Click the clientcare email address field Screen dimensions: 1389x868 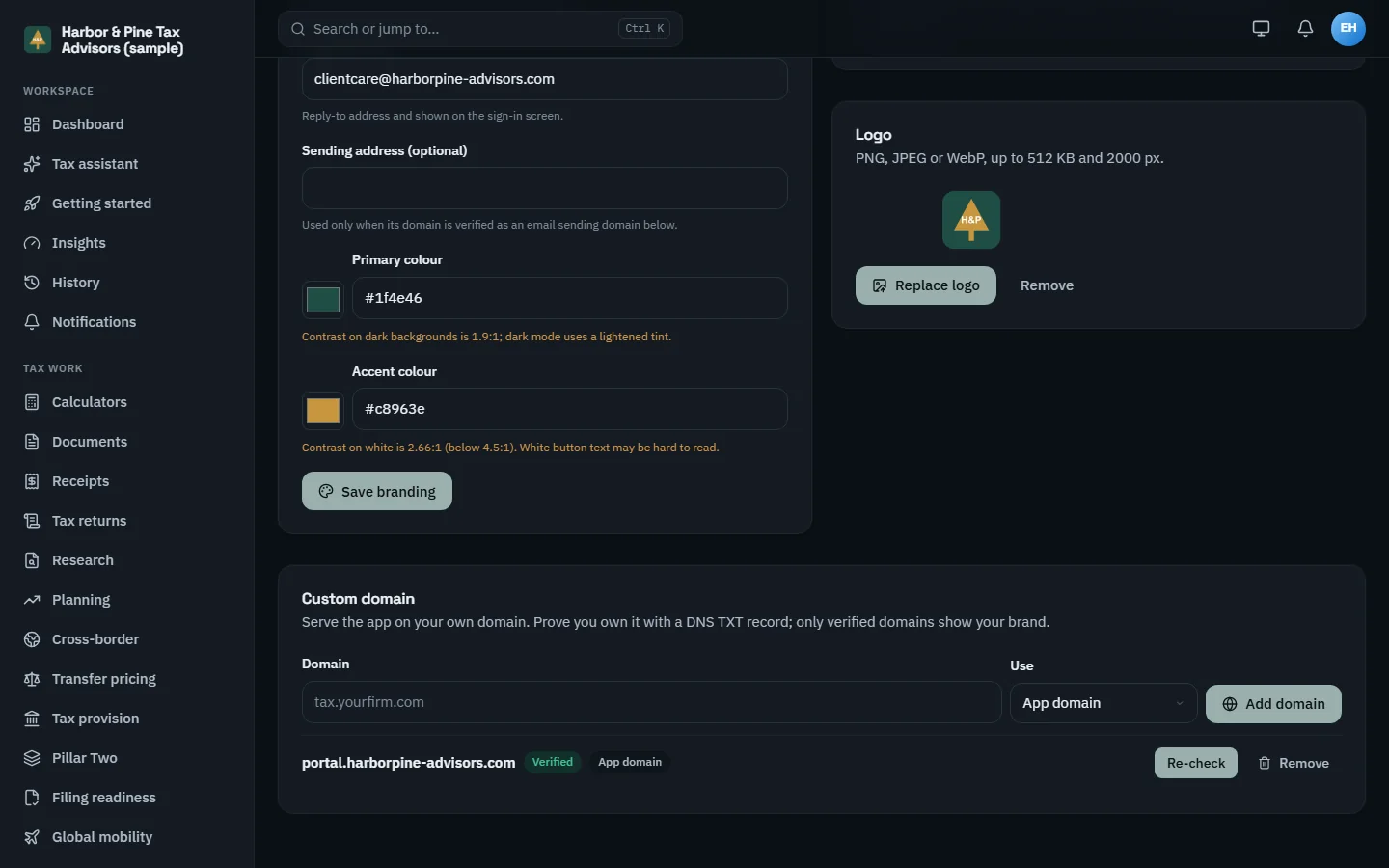pos(545,79)
